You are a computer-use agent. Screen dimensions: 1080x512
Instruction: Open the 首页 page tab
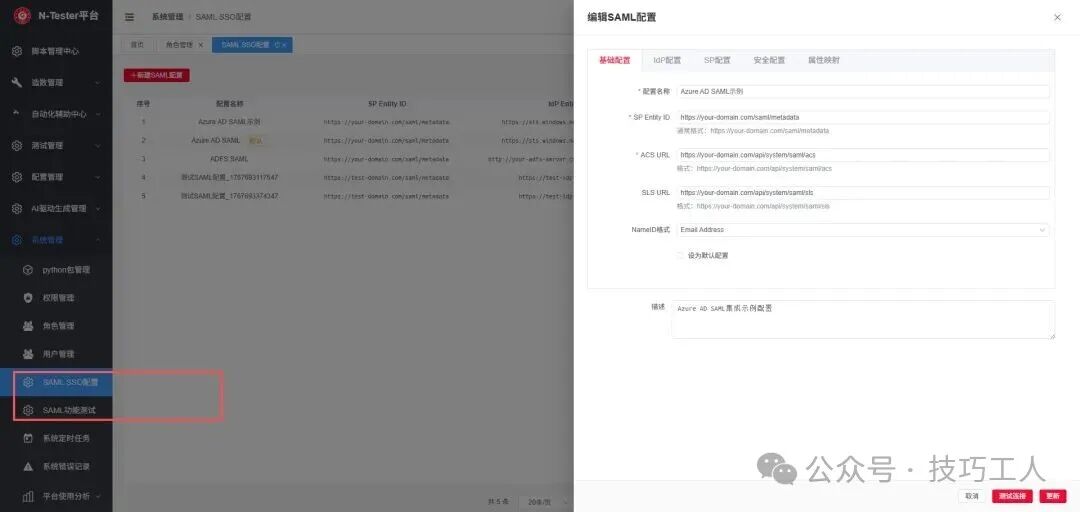tap(137, 45)
